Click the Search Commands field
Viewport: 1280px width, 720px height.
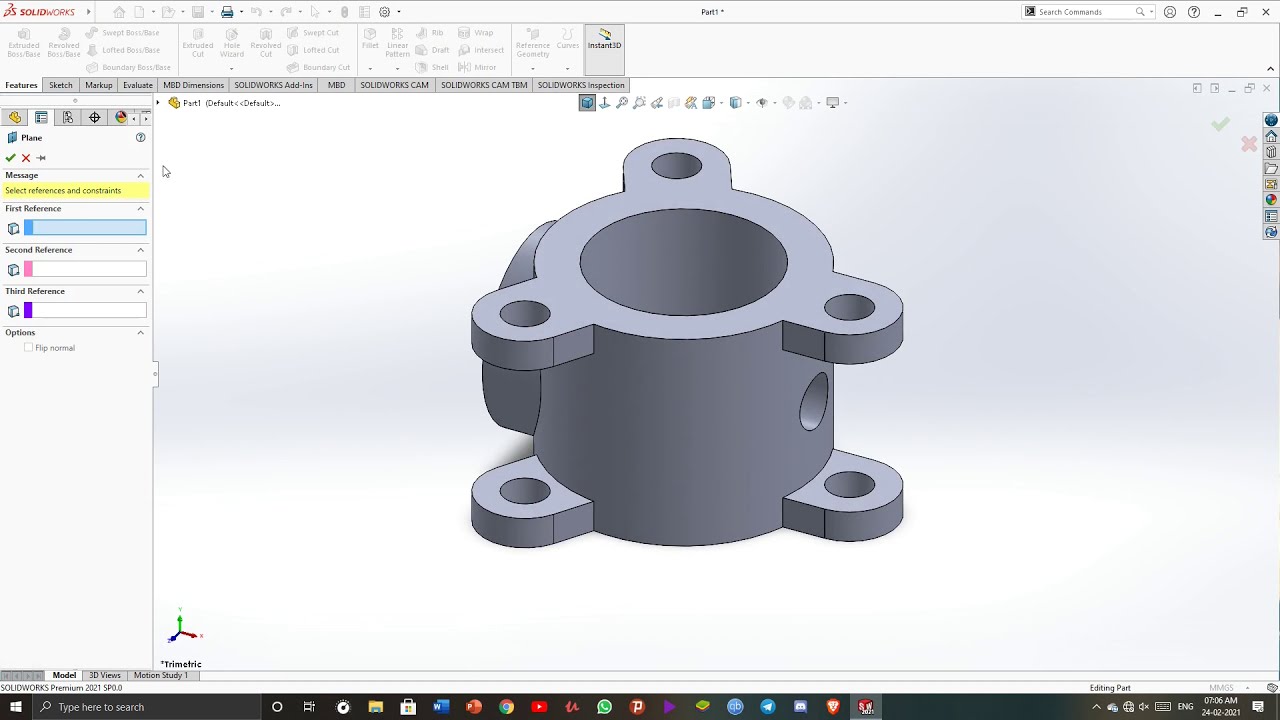(x=1084, y=12)
